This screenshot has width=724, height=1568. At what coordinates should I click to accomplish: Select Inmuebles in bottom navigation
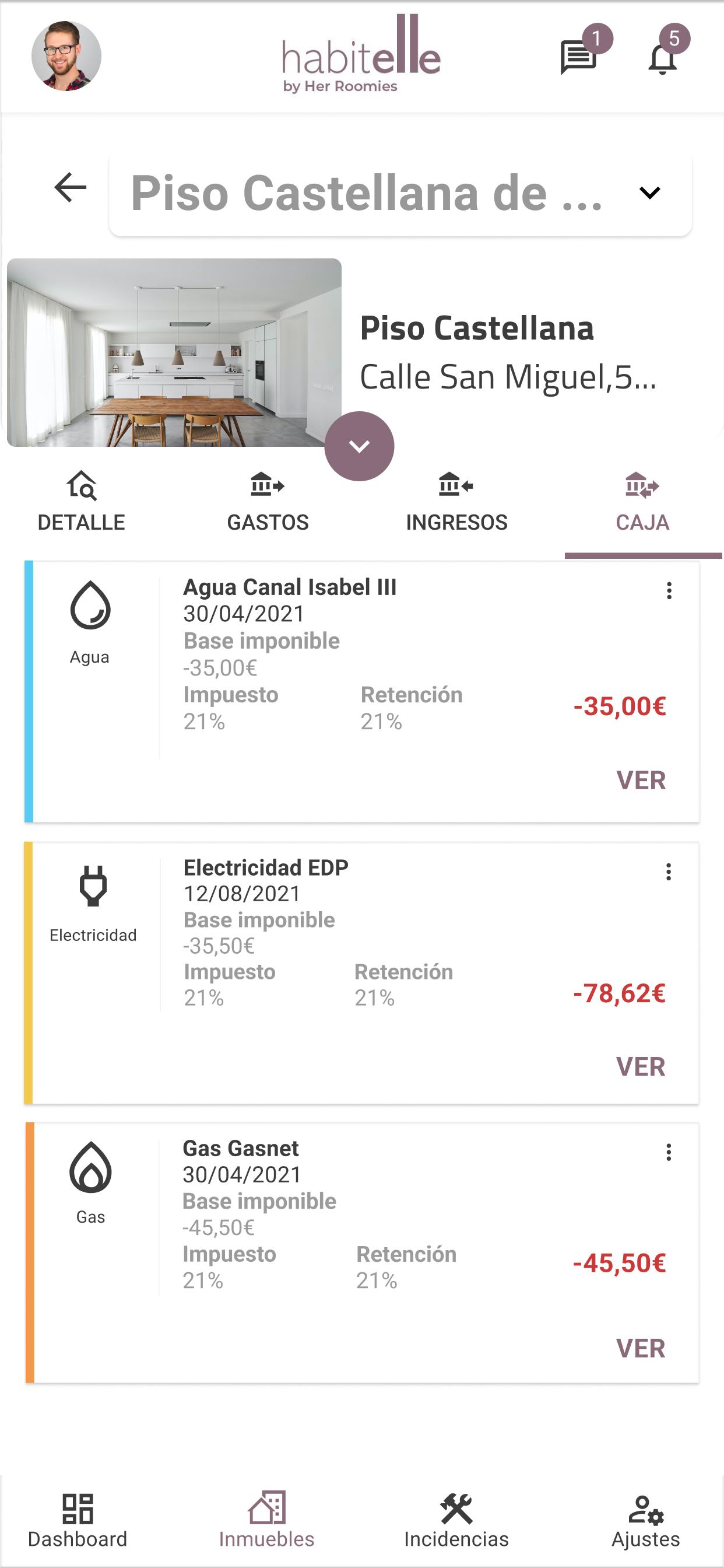point(266,1521)
